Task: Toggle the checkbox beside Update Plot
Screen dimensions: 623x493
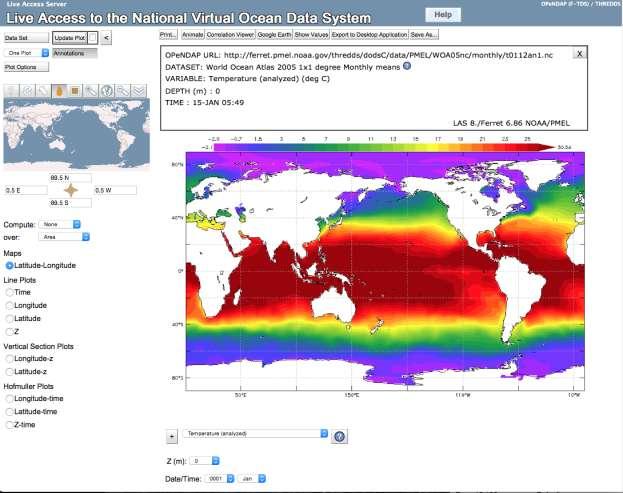Action: (92, 38)
